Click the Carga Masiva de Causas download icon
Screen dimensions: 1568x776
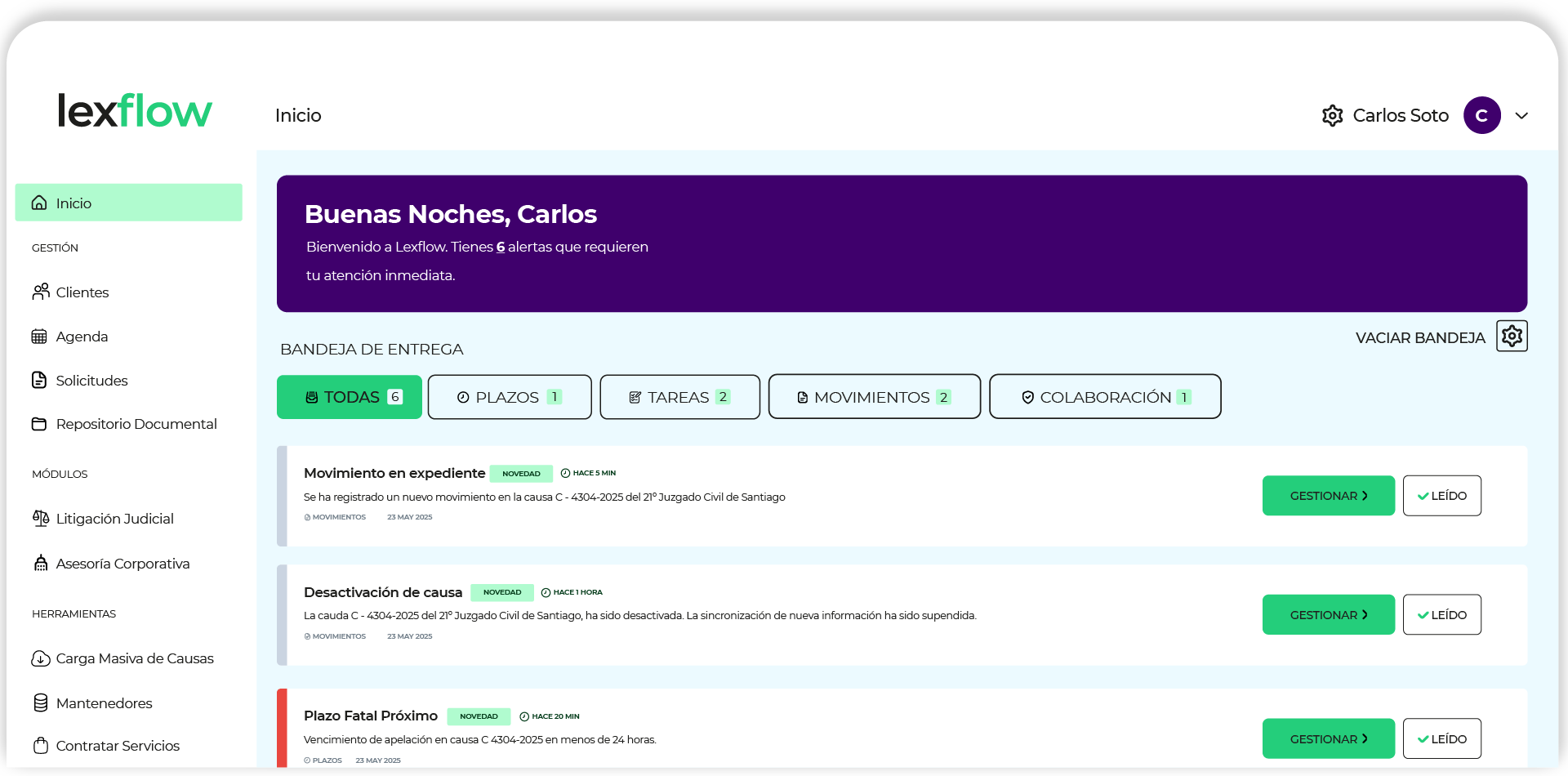click(x=40, y=658)
